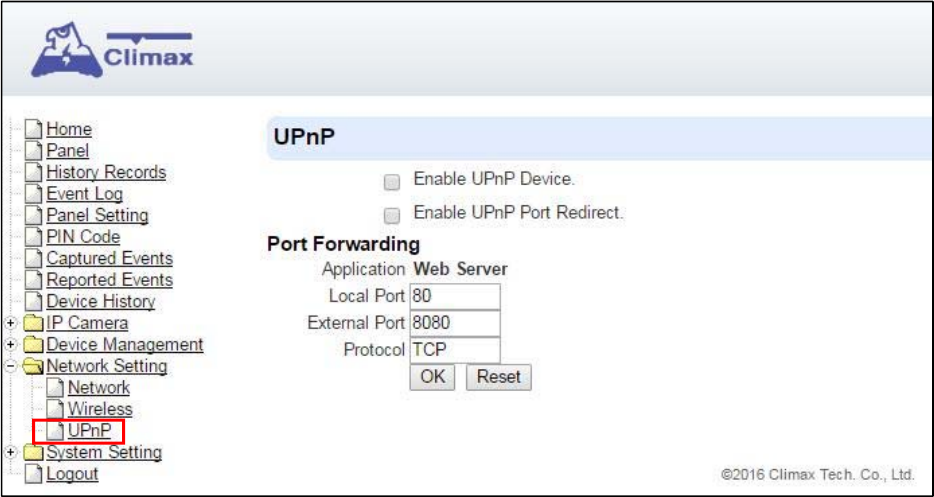Viewport: 934px width, 497px height.
Task: Click the Device Management folder icon
Action: tap(33, 345)
